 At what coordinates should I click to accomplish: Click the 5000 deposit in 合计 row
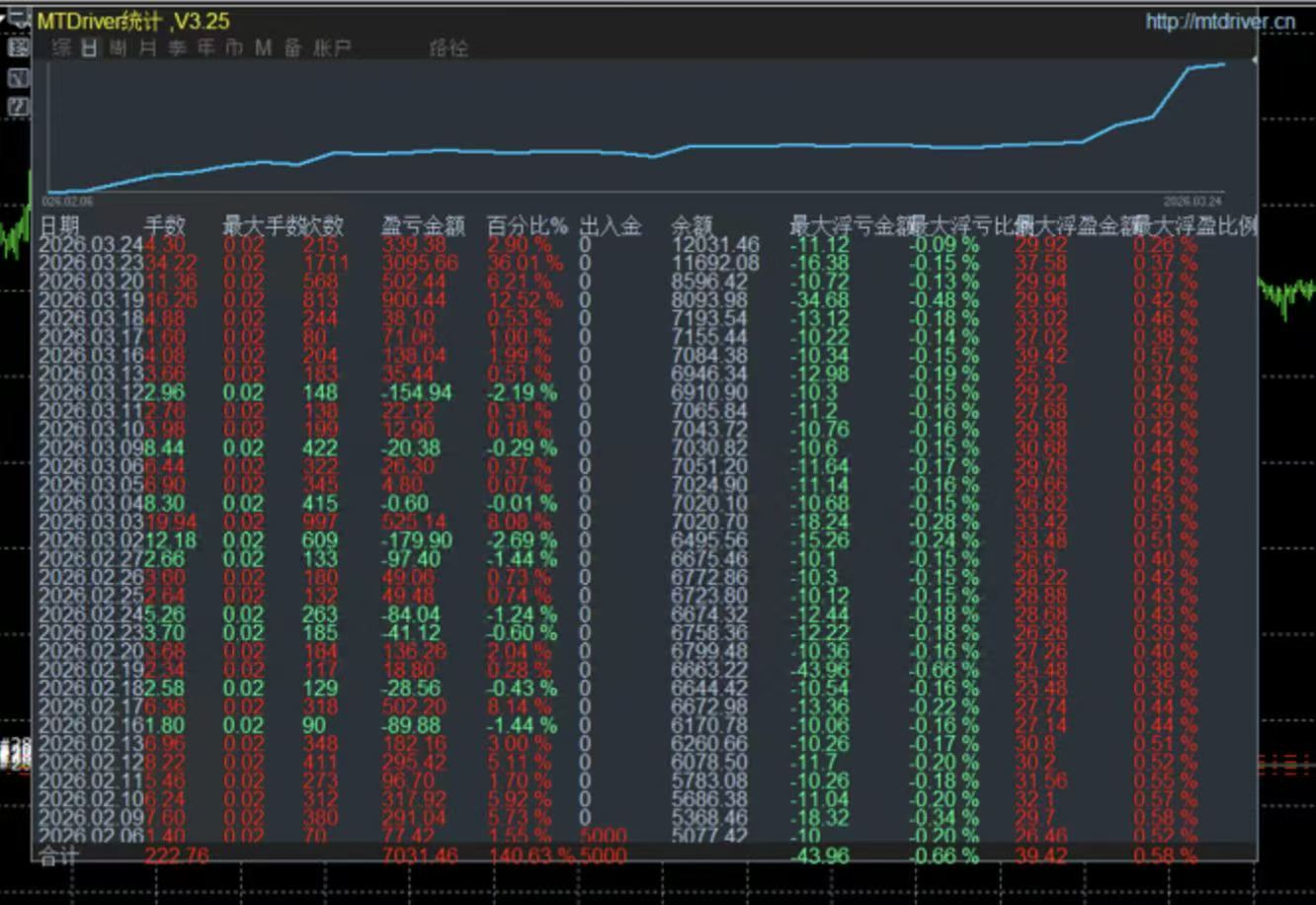click(x=603, y=856)
